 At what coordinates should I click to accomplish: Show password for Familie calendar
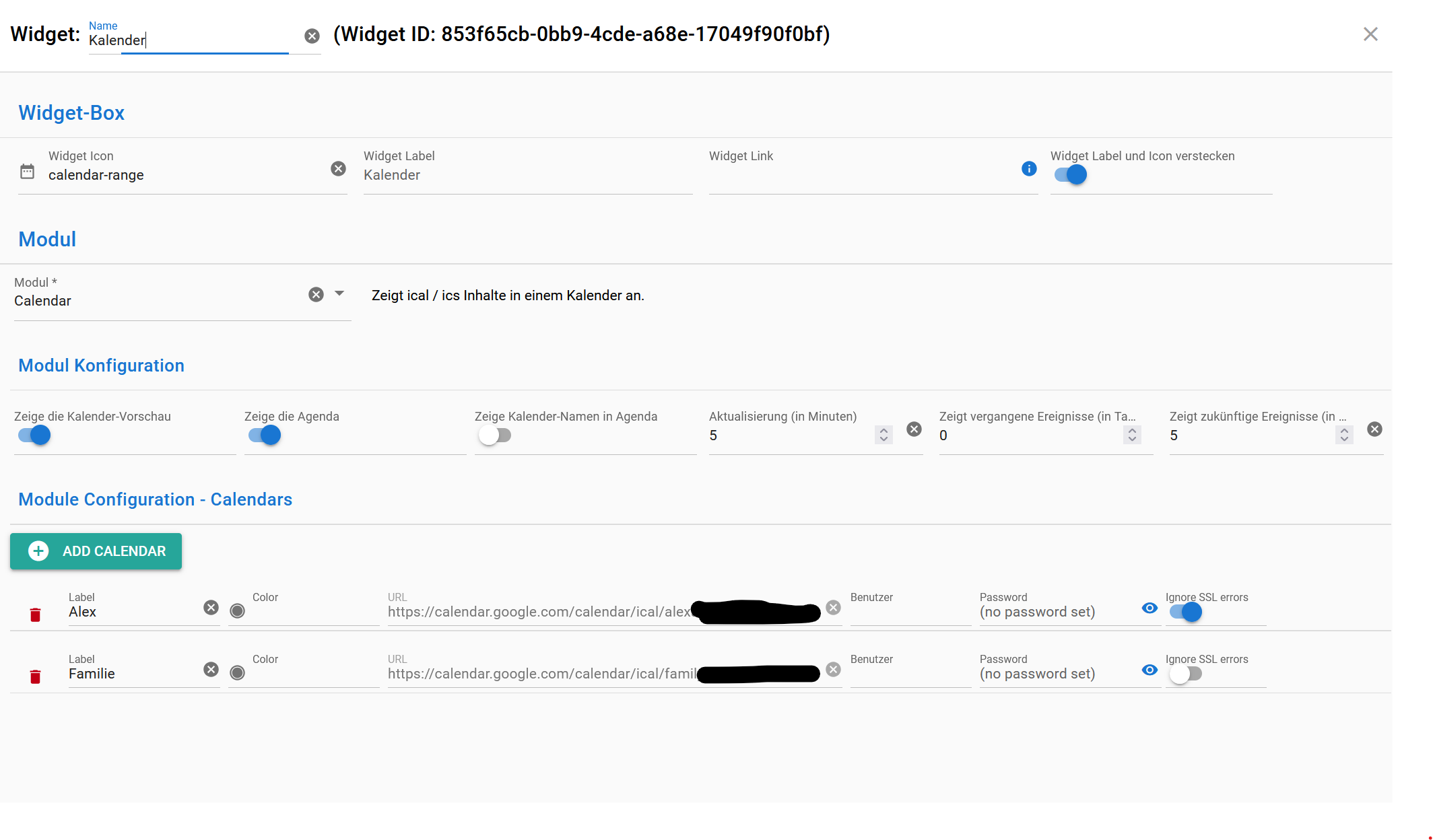point(1149,670)
